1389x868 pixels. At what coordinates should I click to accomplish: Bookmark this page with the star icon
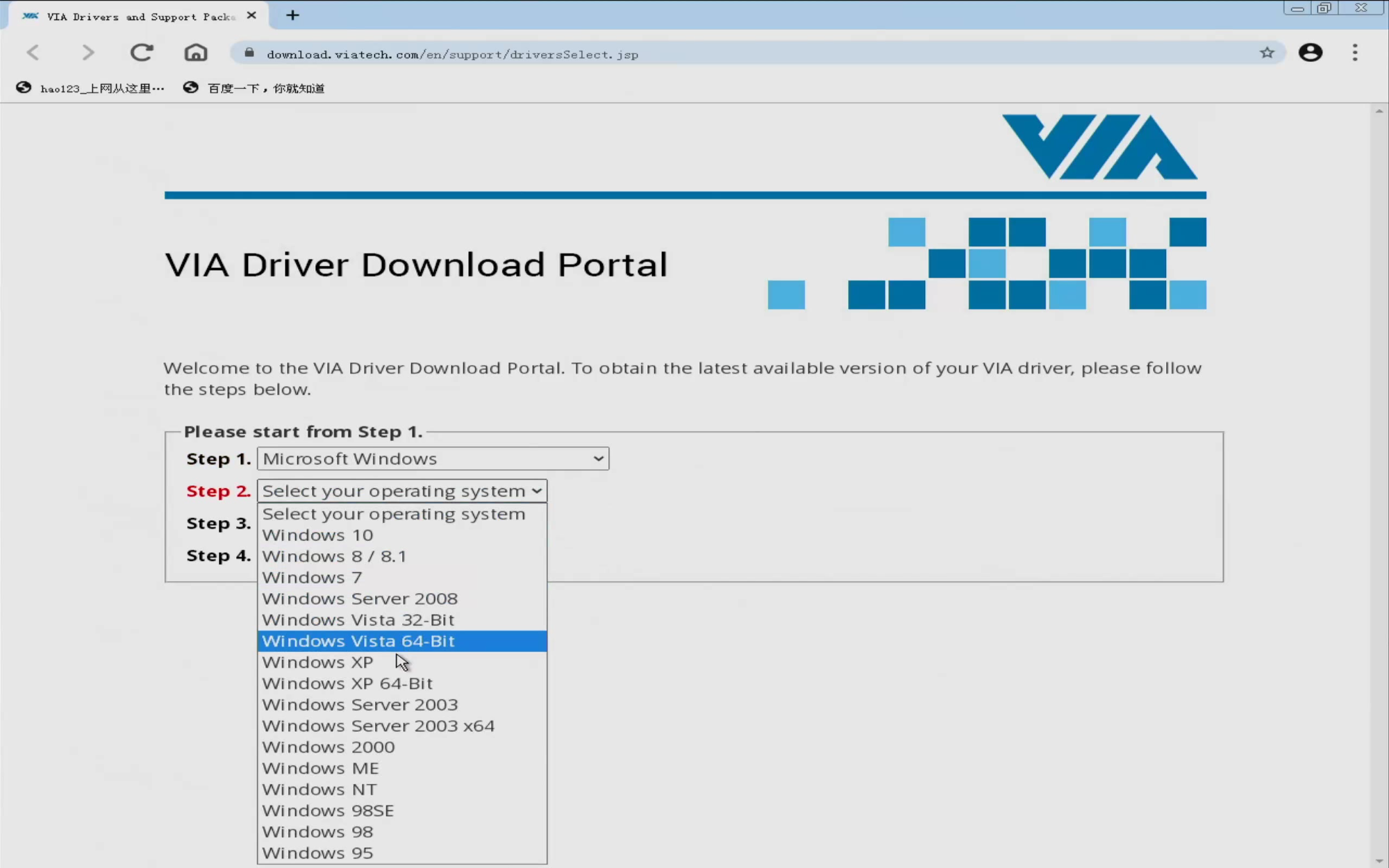(1267, 53)
